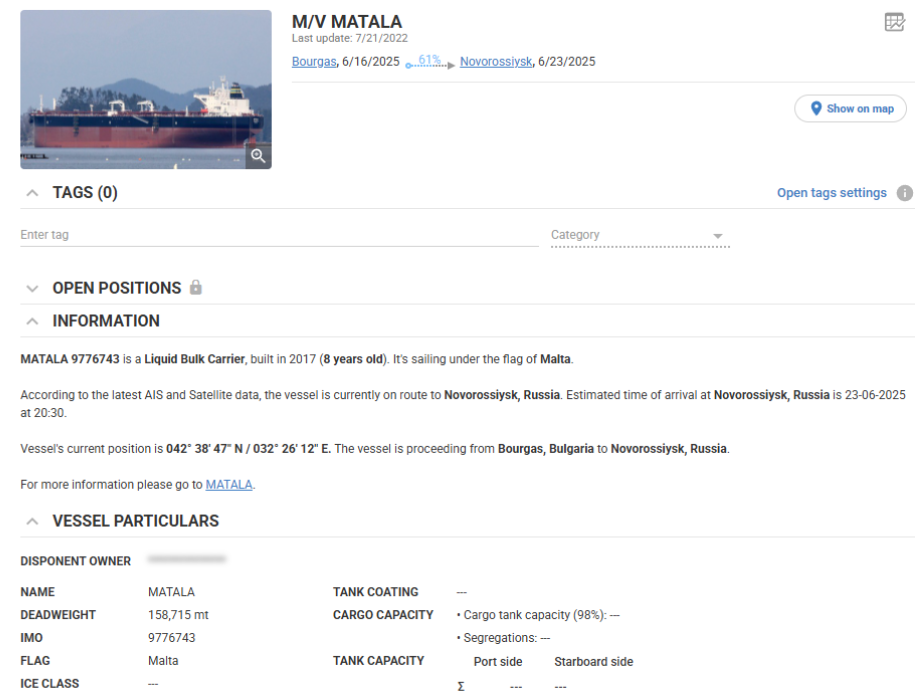The width and height of the screenshot is (920, 694).
Task: Click the Enter tag input field
Action: (x=279, y=235)
